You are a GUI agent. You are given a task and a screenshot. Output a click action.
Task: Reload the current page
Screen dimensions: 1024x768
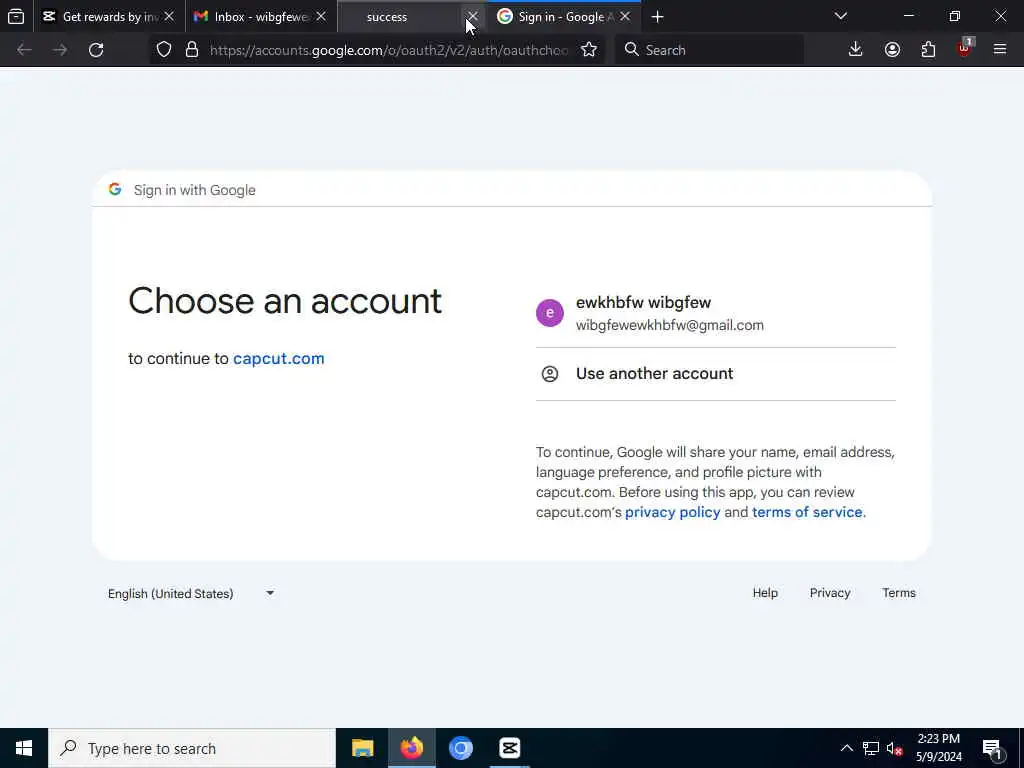pyautogui.click(x=96, y=50)
